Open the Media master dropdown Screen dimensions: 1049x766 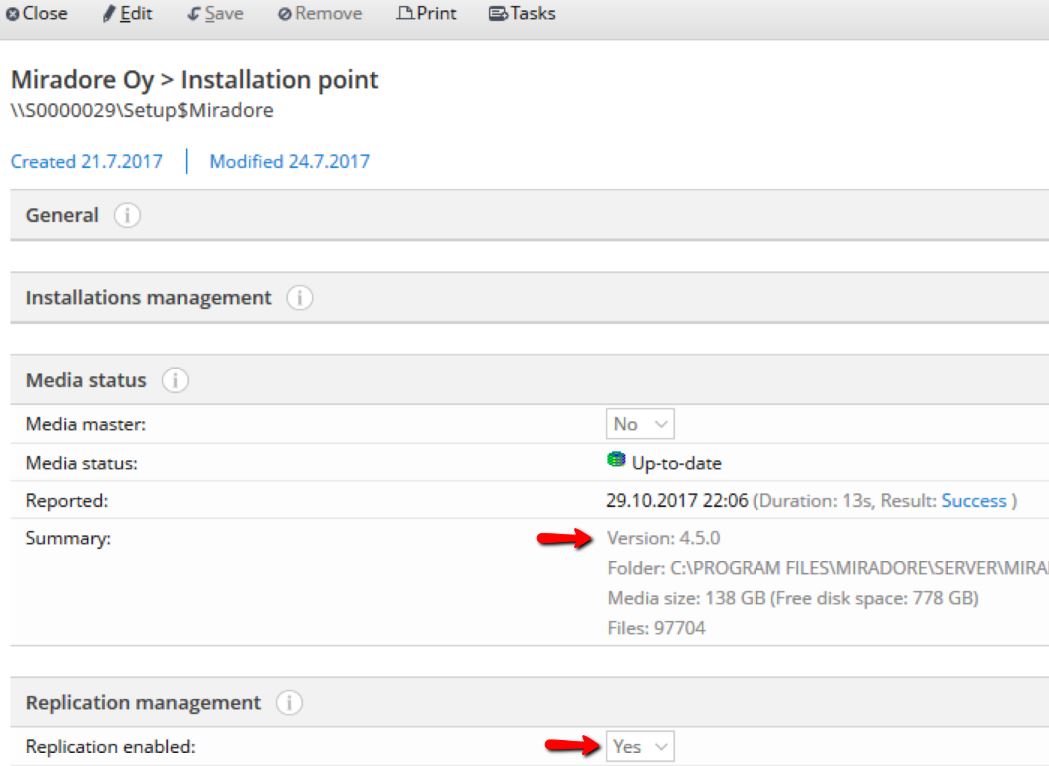[640, 424]
